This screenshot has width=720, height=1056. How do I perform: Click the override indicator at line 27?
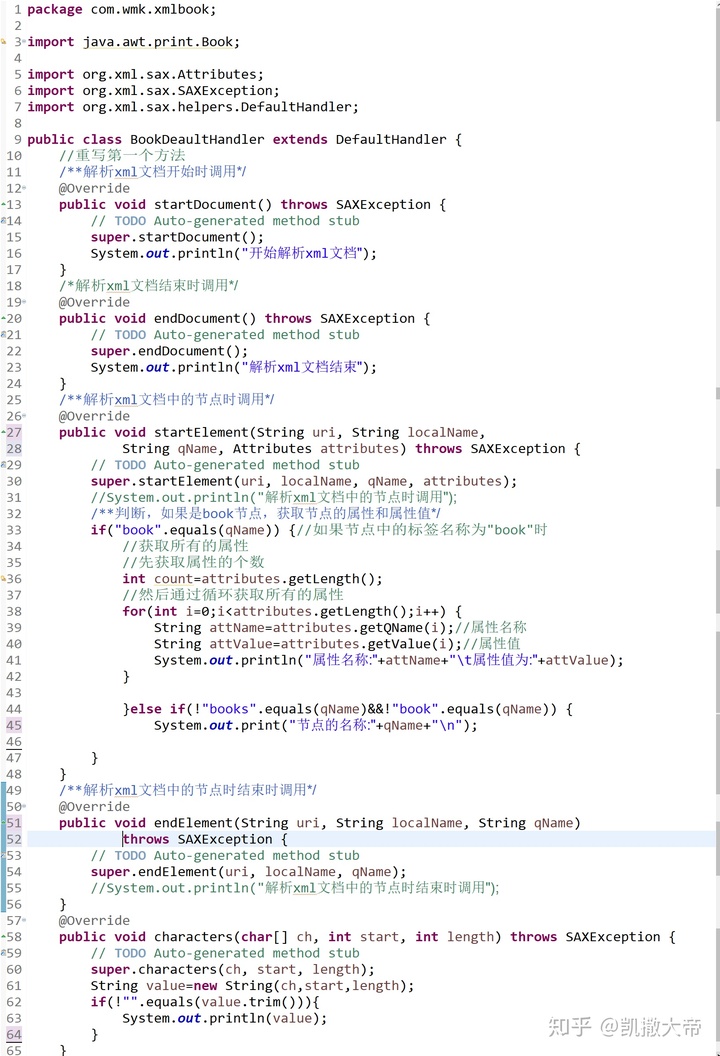pos(3,432)
